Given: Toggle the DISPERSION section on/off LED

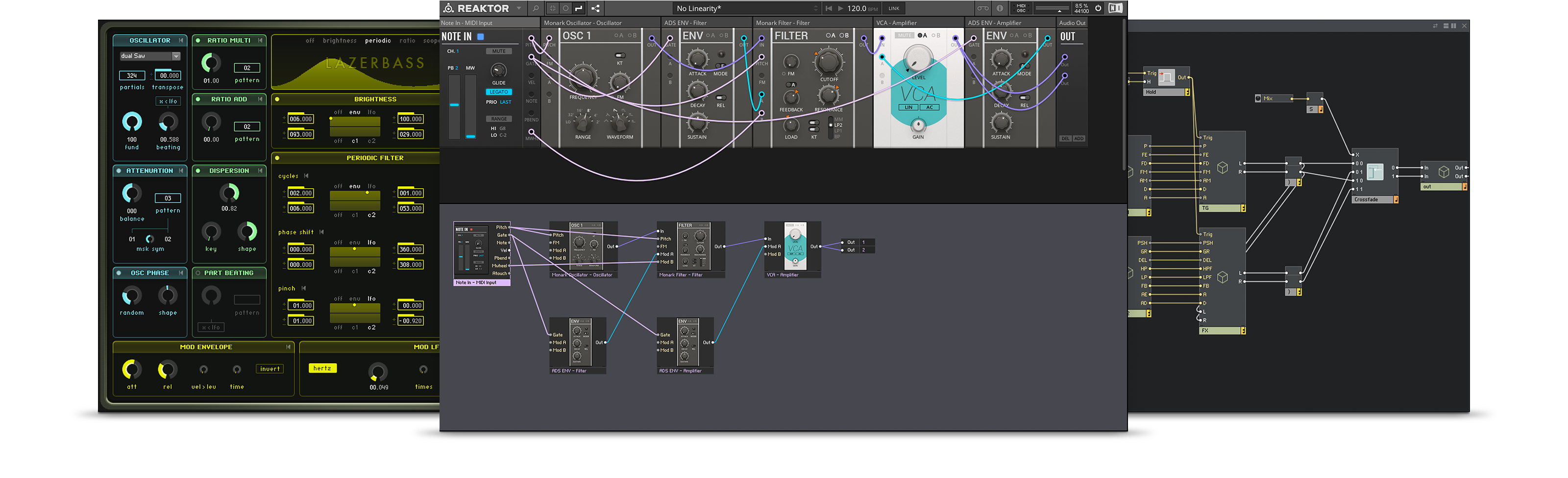Looking at the screenshot, I should click(198, 171).
